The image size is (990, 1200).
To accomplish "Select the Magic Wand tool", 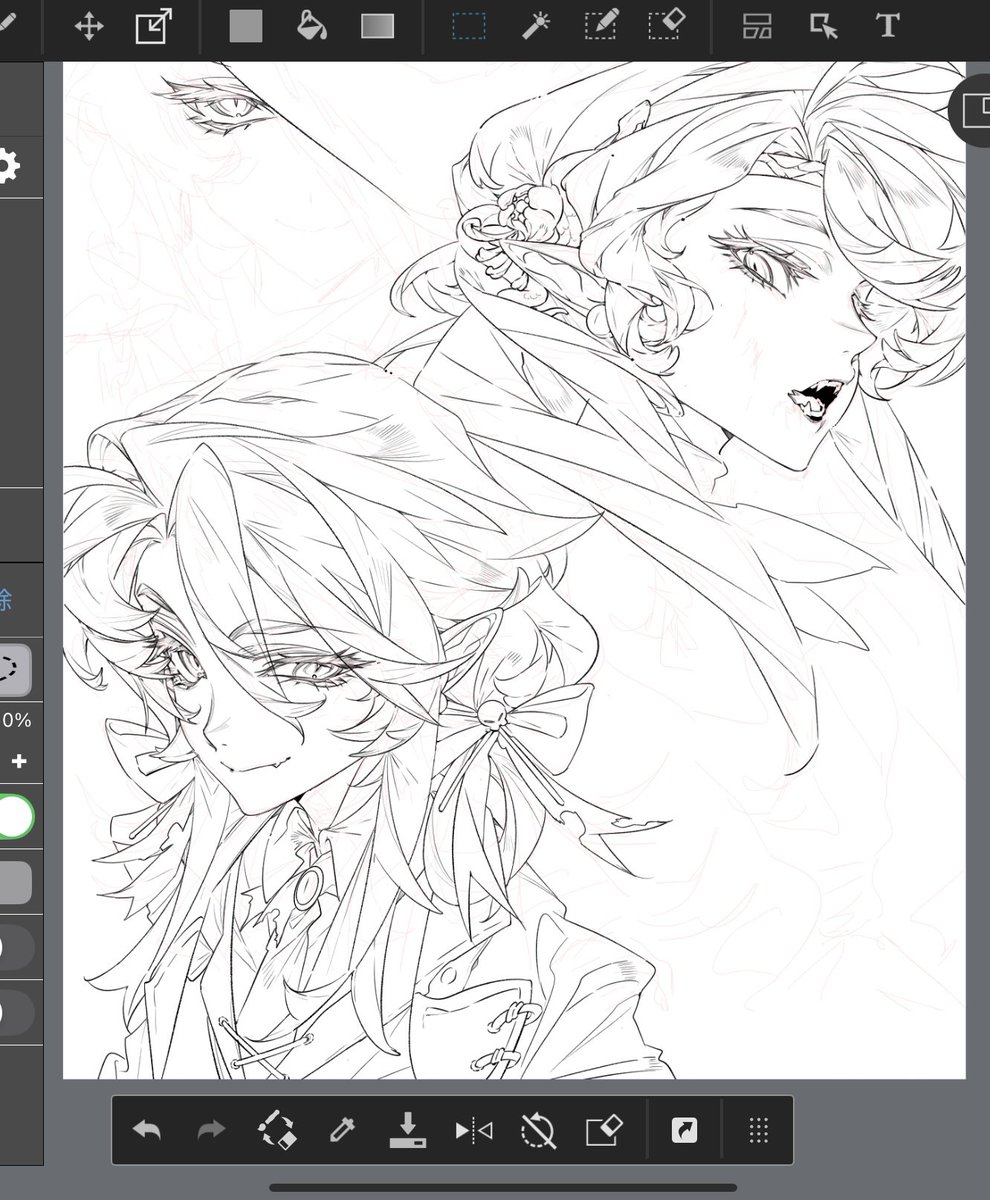I will pyautogui.click(x=536, y=26).
